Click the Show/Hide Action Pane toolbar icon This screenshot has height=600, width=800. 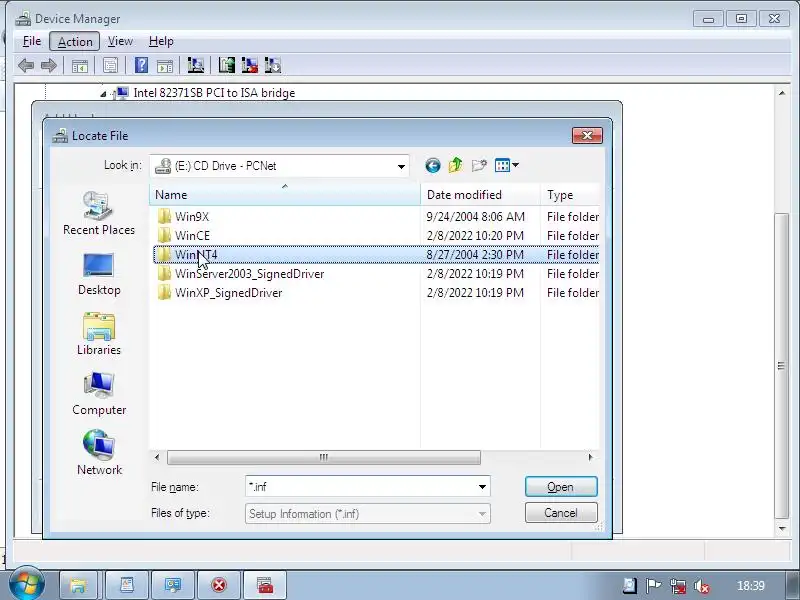[165, 66]
